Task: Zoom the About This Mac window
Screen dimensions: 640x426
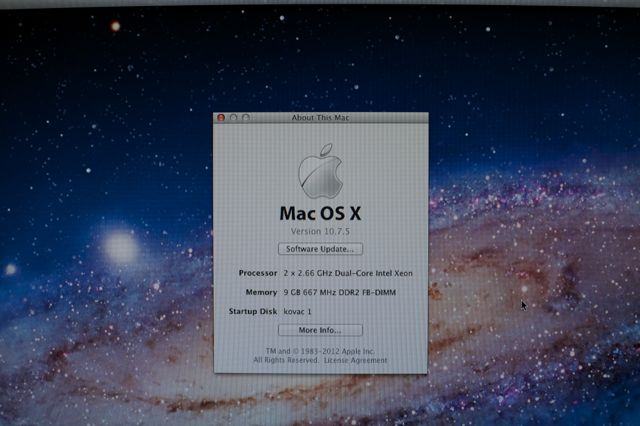Action: coord(245,118)
